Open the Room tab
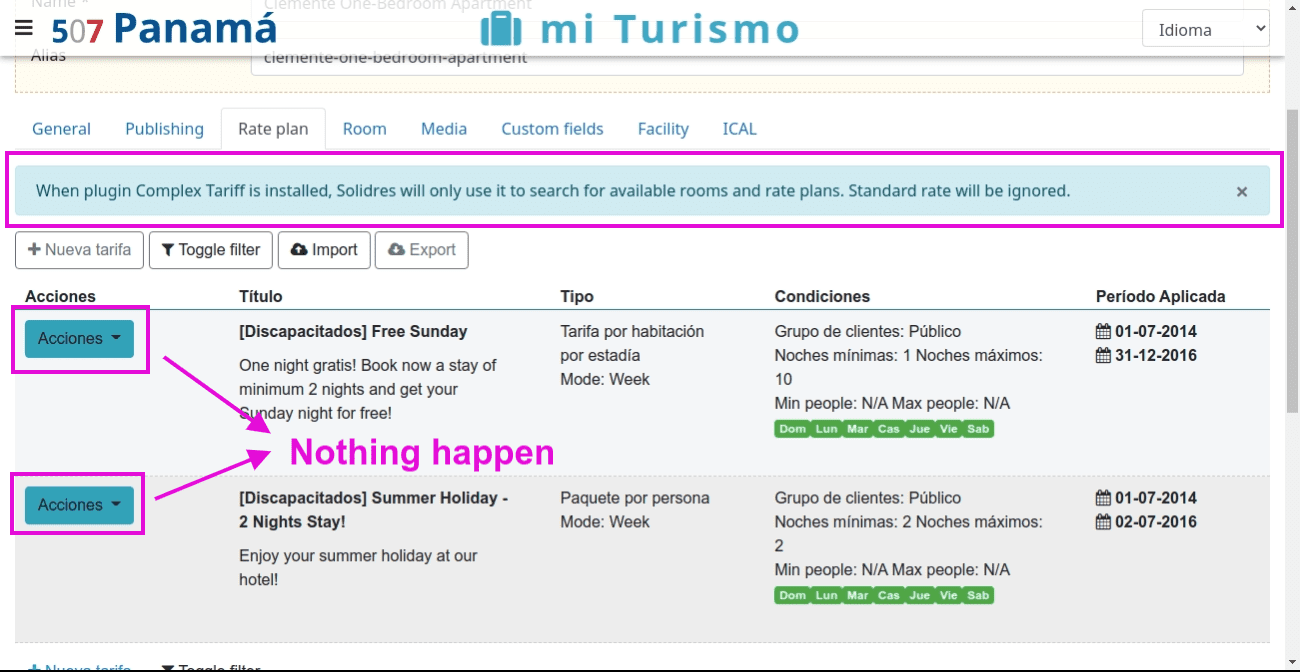 364,129
